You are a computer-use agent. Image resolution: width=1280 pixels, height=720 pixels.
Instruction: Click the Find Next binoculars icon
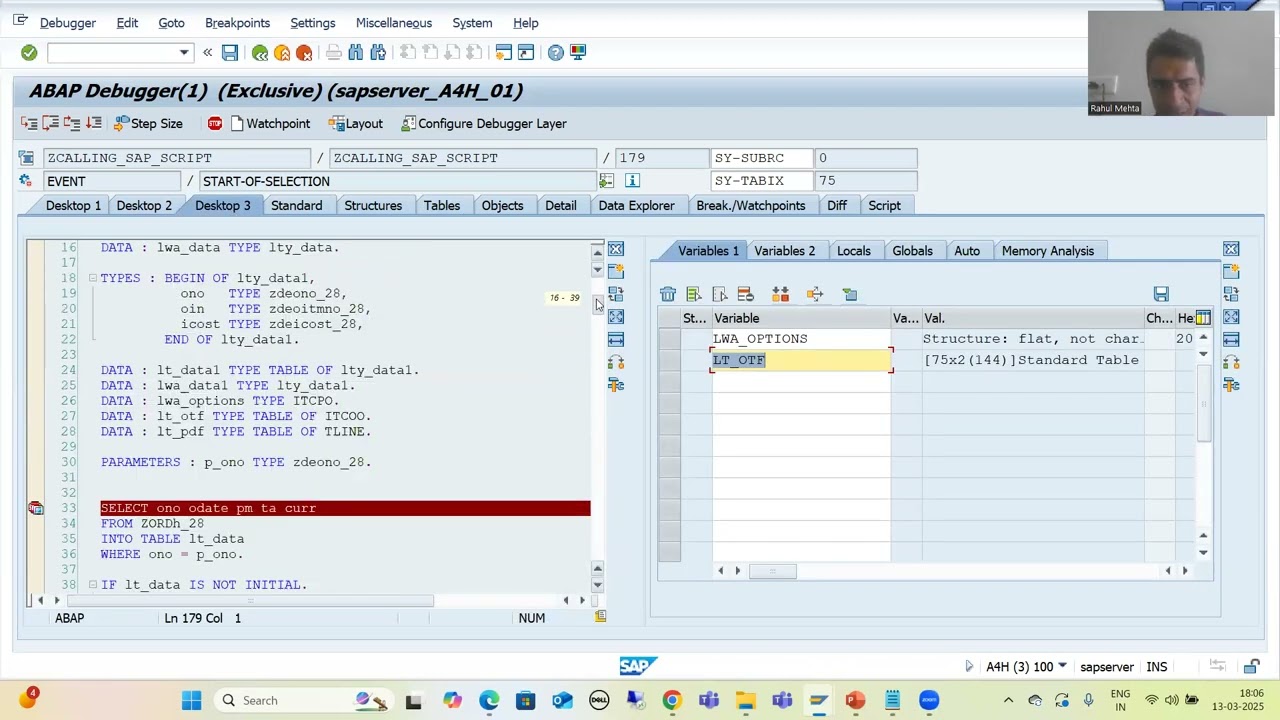click(378, 52)
